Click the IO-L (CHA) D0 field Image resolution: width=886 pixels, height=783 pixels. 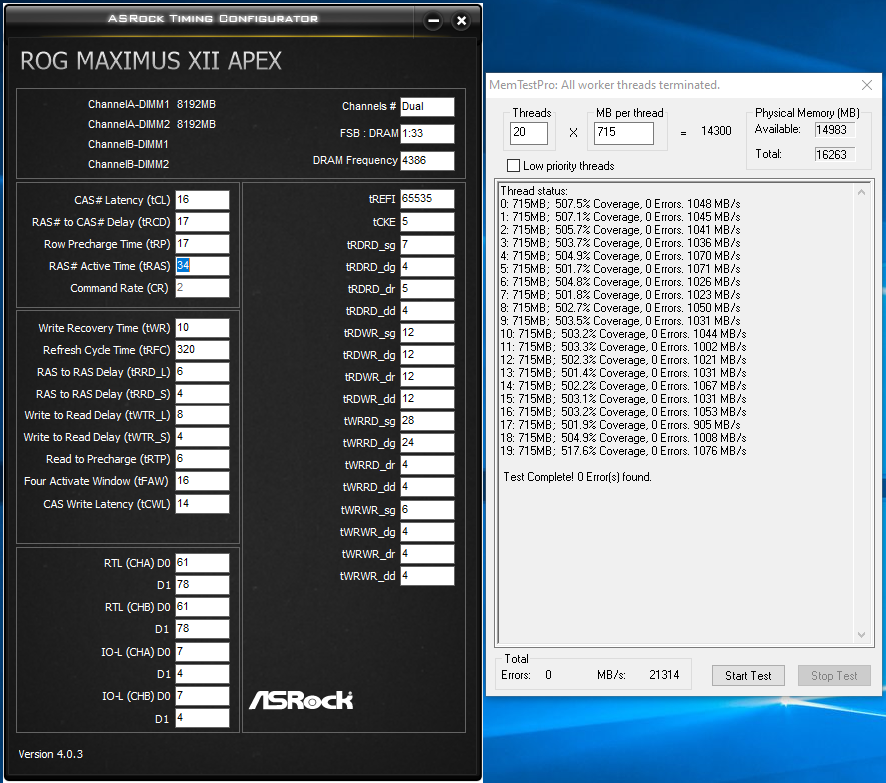click(202, 652)
